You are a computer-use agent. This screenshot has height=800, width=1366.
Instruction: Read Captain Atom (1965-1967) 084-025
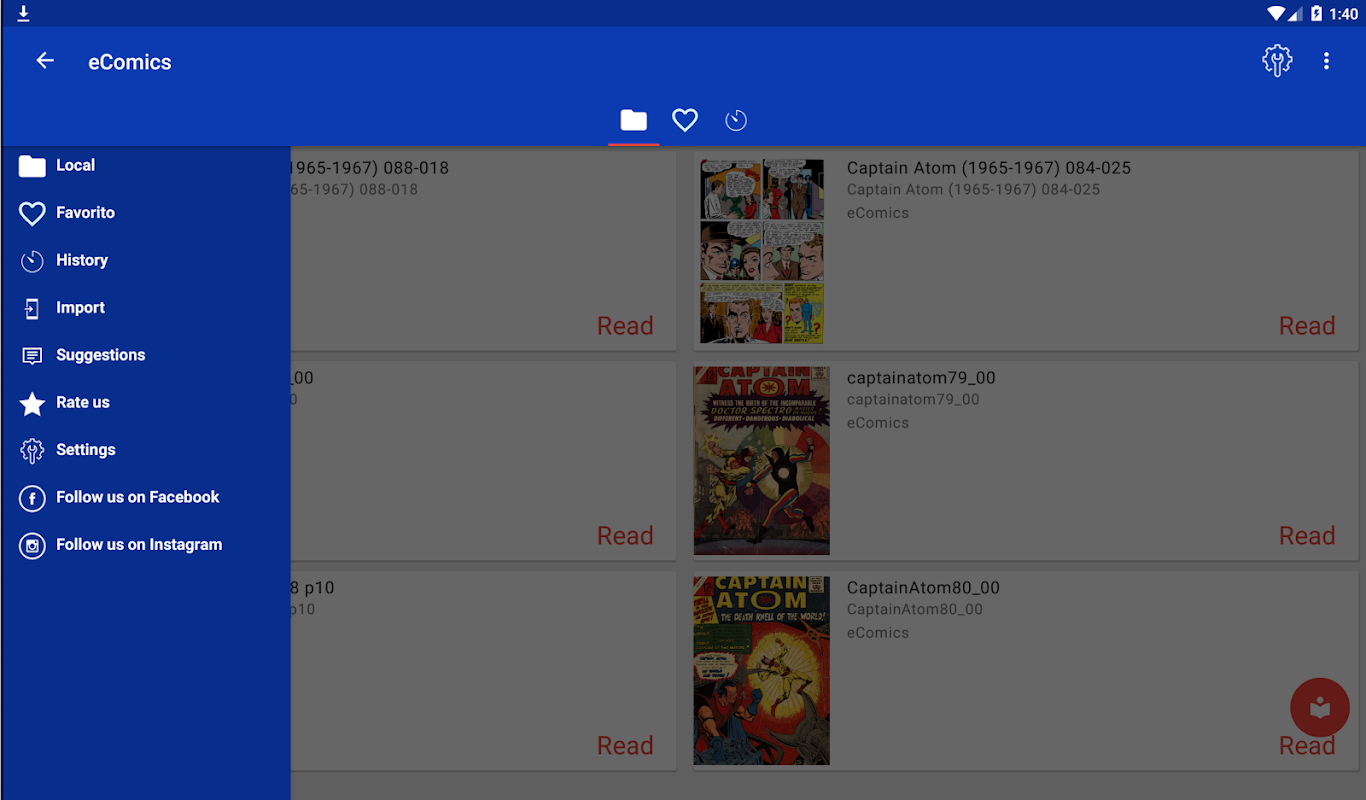coord(1307,326)
